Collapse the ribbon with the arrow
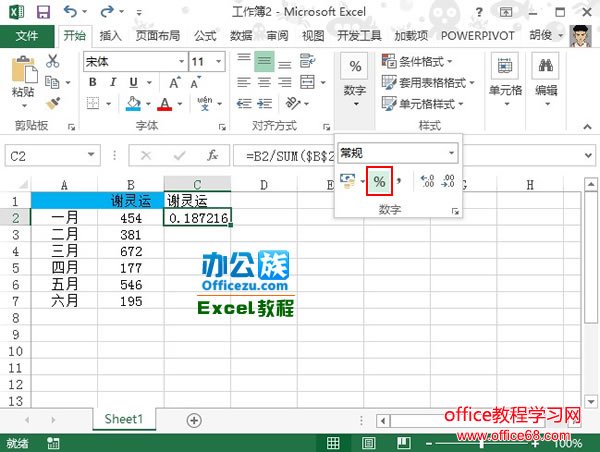Viewport: 600px width, 452px height. tap(587, 126)
